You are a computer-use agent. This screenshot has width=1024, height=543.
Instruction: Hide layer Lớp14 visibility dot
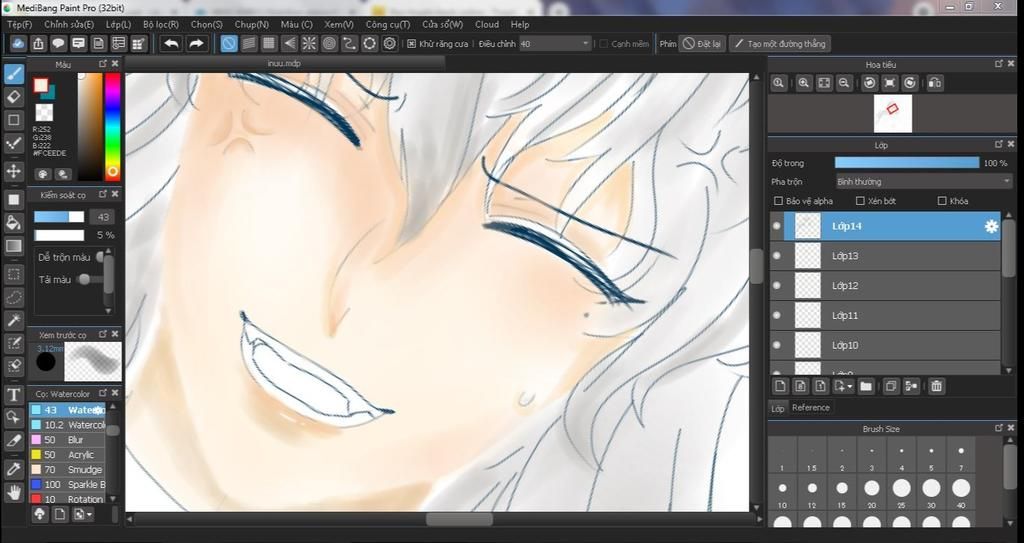776,226
